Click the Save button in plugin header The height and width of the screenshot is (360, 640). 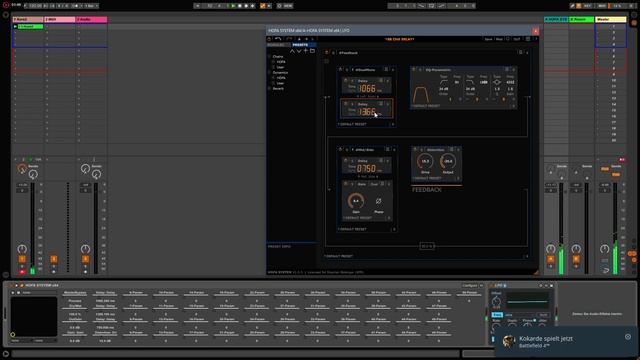point(488,39)
